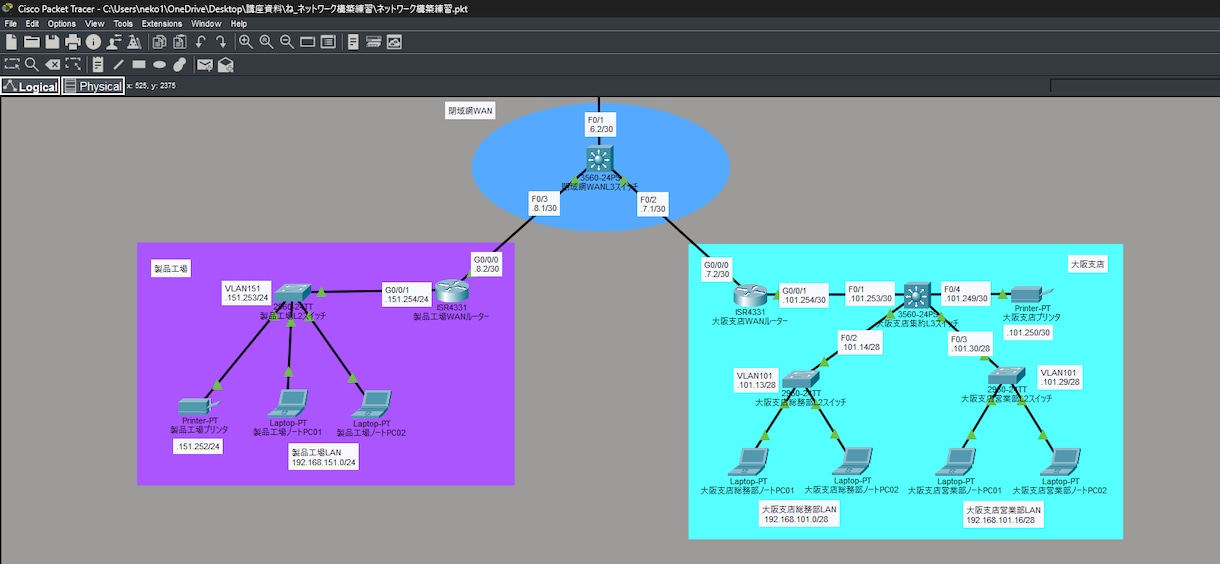This screenshot has height=564, width=1220.
Task: Select the 製品工場プリンタ printer
Action: [x=198, y=406]
